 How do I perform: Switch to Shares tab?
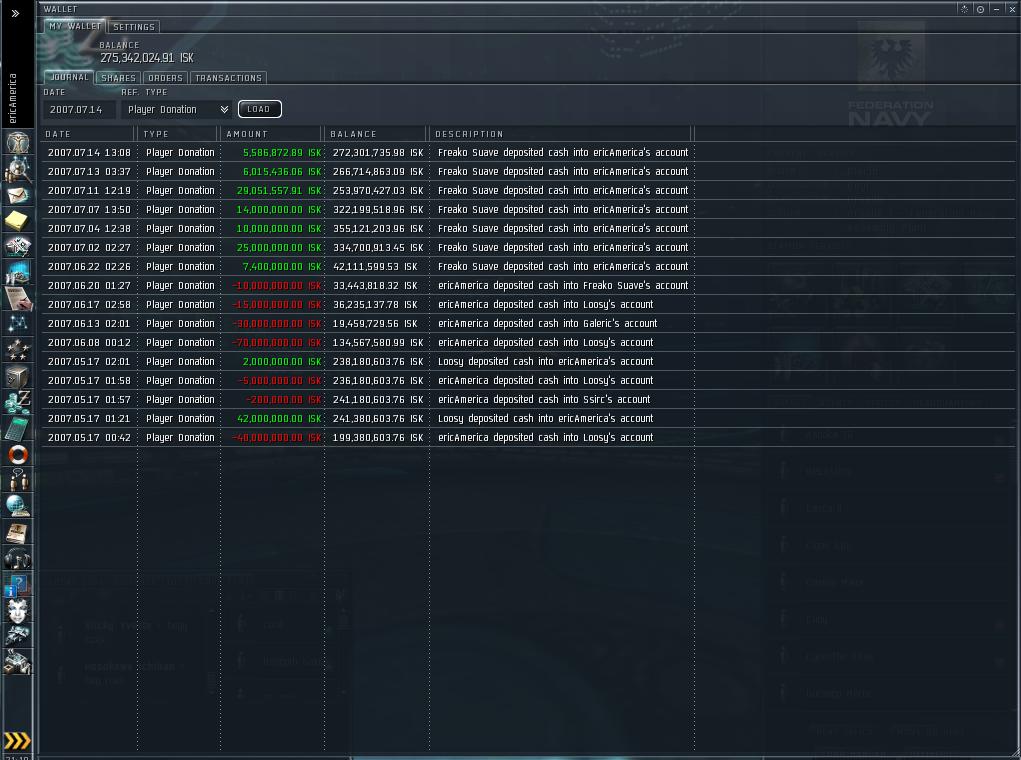coord(119,77)
